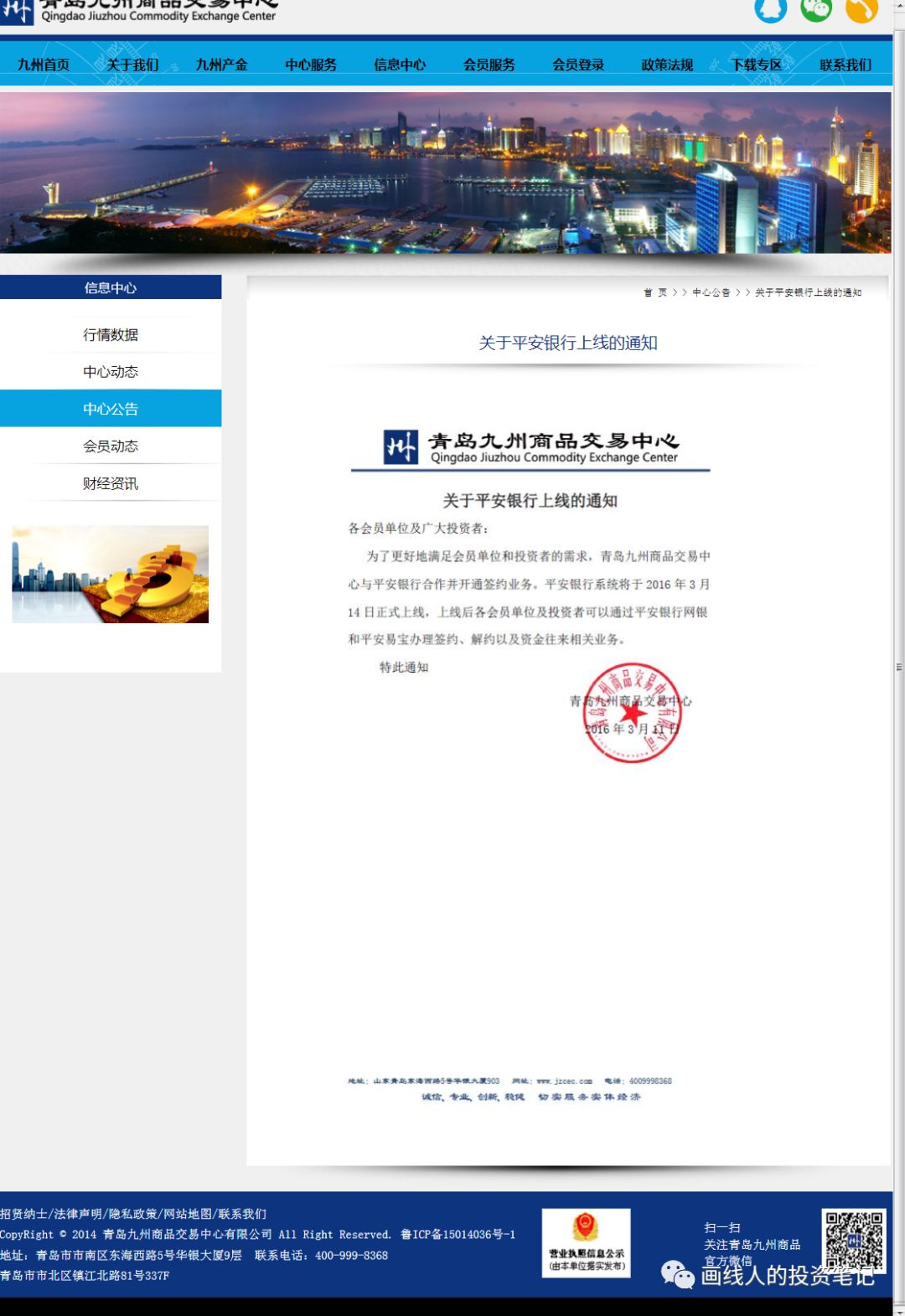Click the 信息中心 sidebar header
Viewport: 905px width, 1316px height.
[111, 287]
